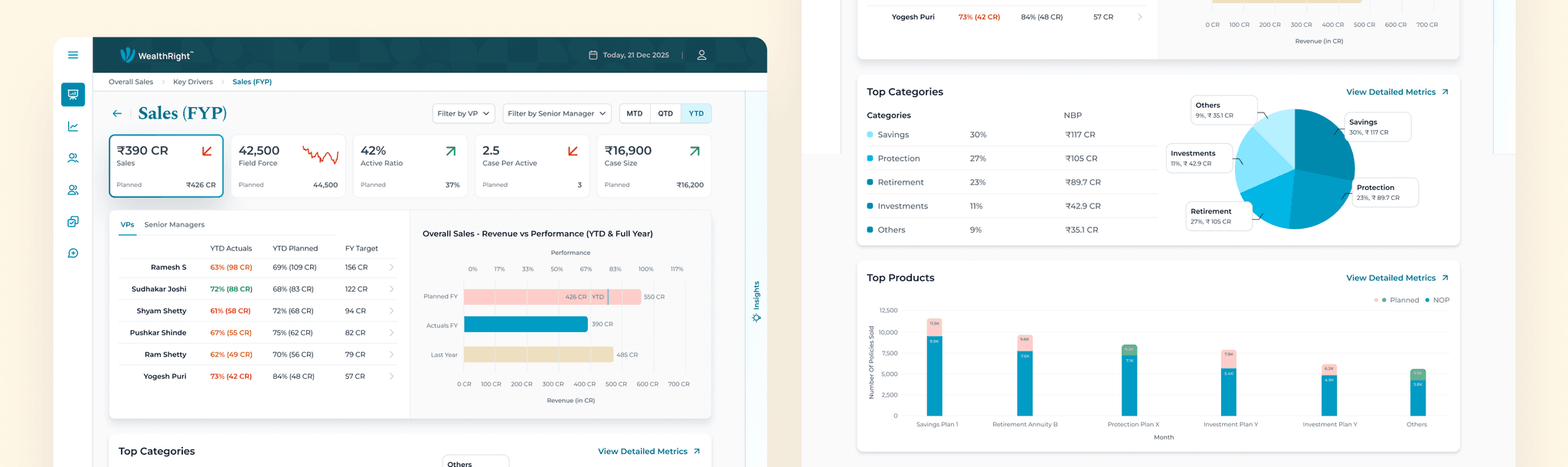Click the WealthRight logo in the header
The image size is (1568, 467).
[x=157, y=55]
